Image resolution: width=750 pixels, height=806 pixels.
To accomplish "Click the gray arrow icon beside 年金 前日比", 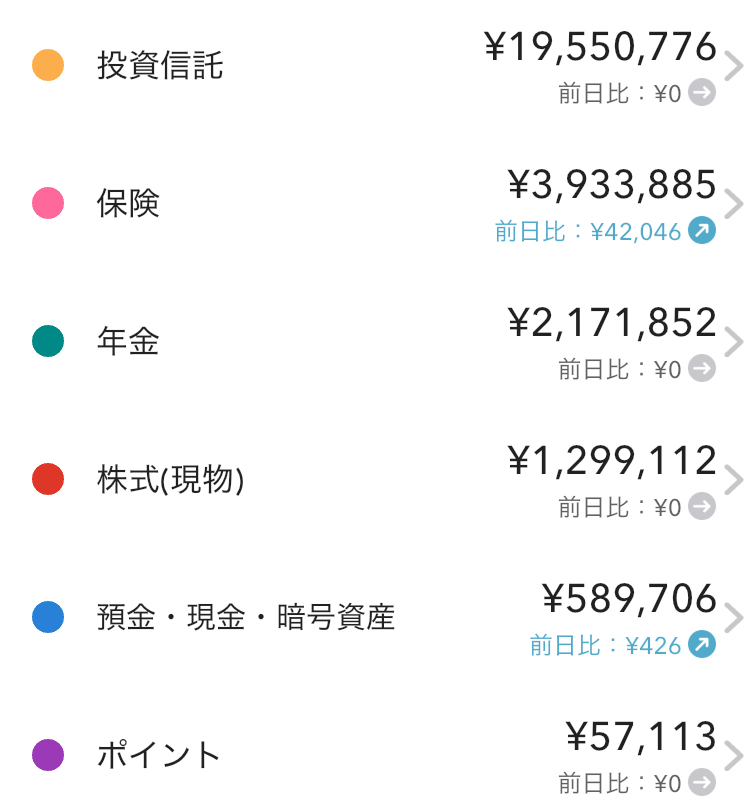I will tap(703, 370).
